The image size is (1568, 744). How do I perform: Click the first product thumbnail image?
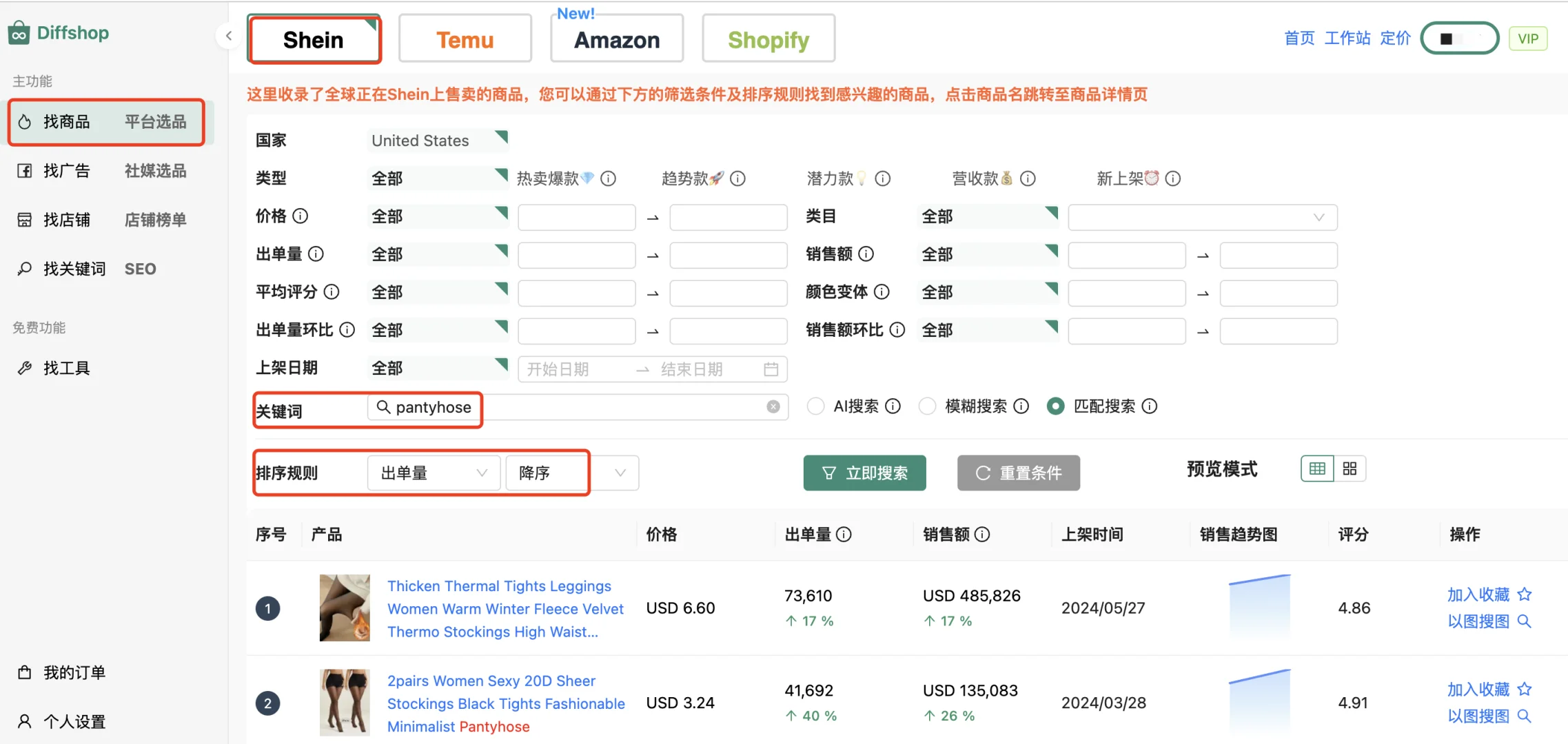tap(345, 608)
